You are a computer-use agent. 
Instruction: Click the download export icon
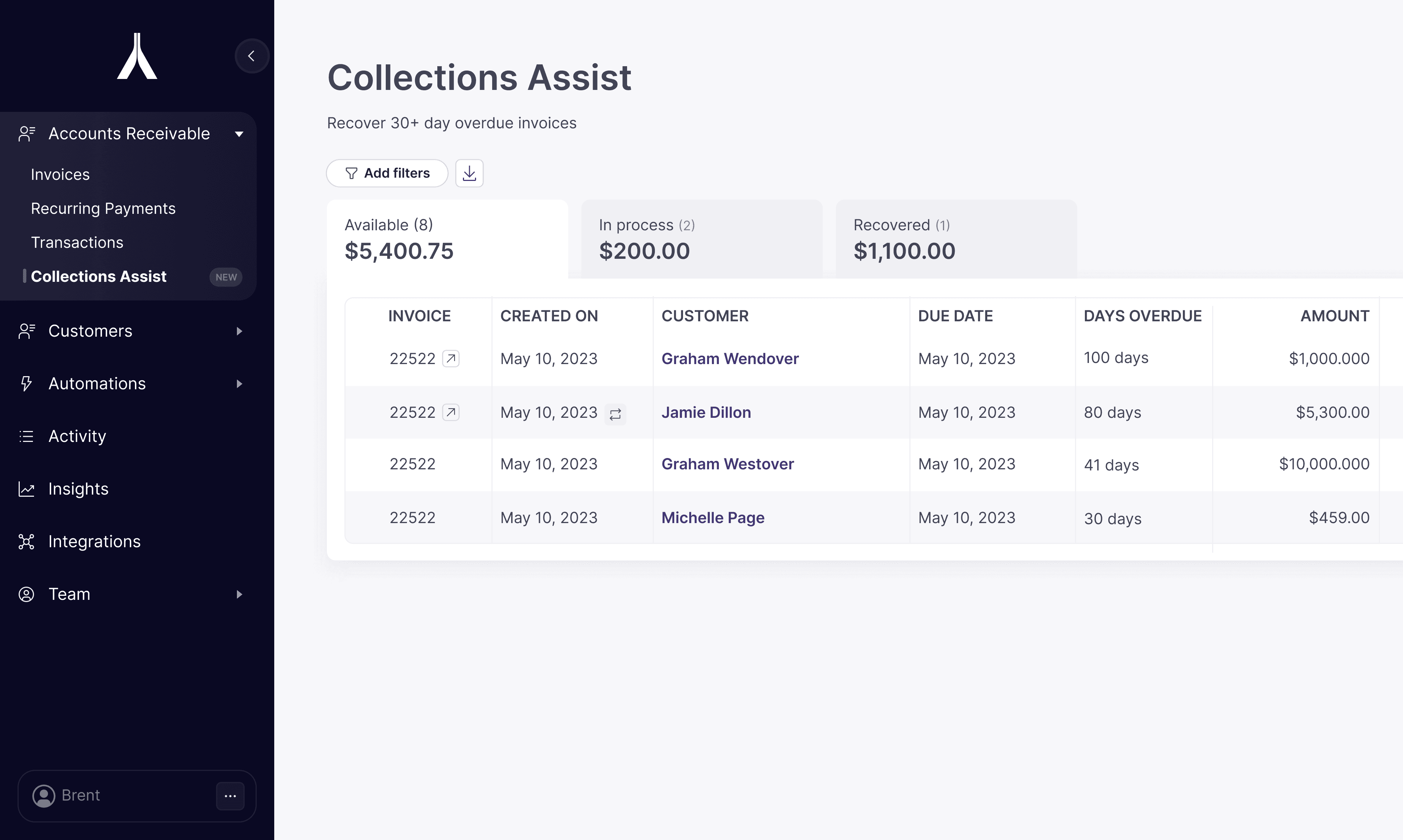pos(469,173)
